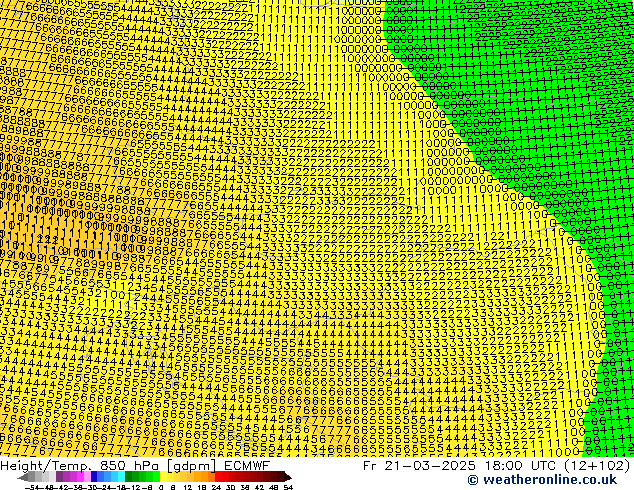Click the -54 label on legend scale
The width and height of the screenshot is (634, 490).
32,487
